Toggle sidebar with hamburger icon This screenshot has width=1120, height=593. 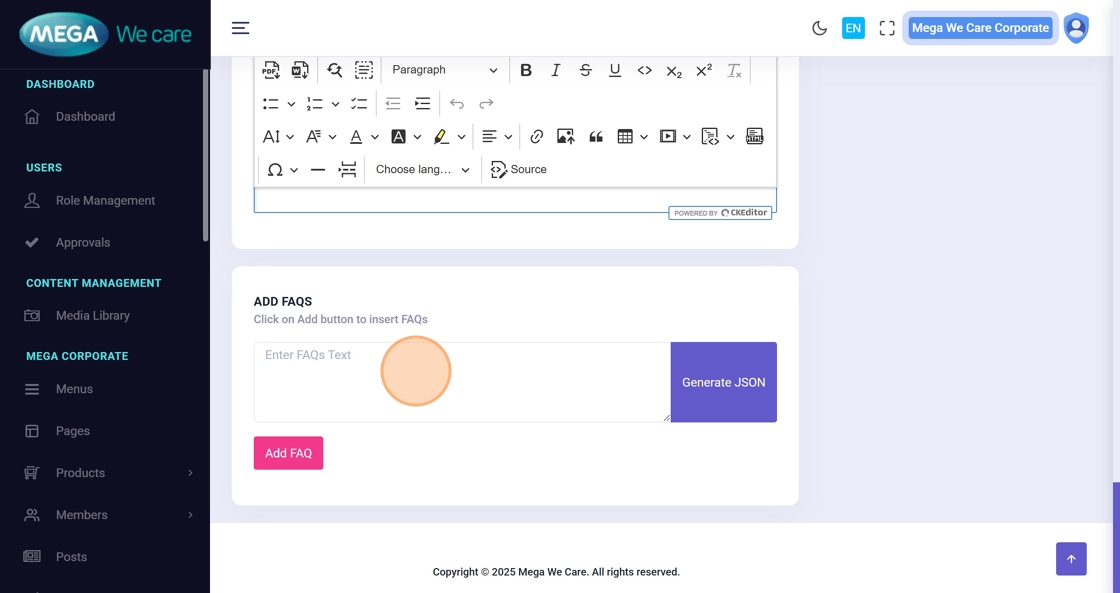coord(241,28)
